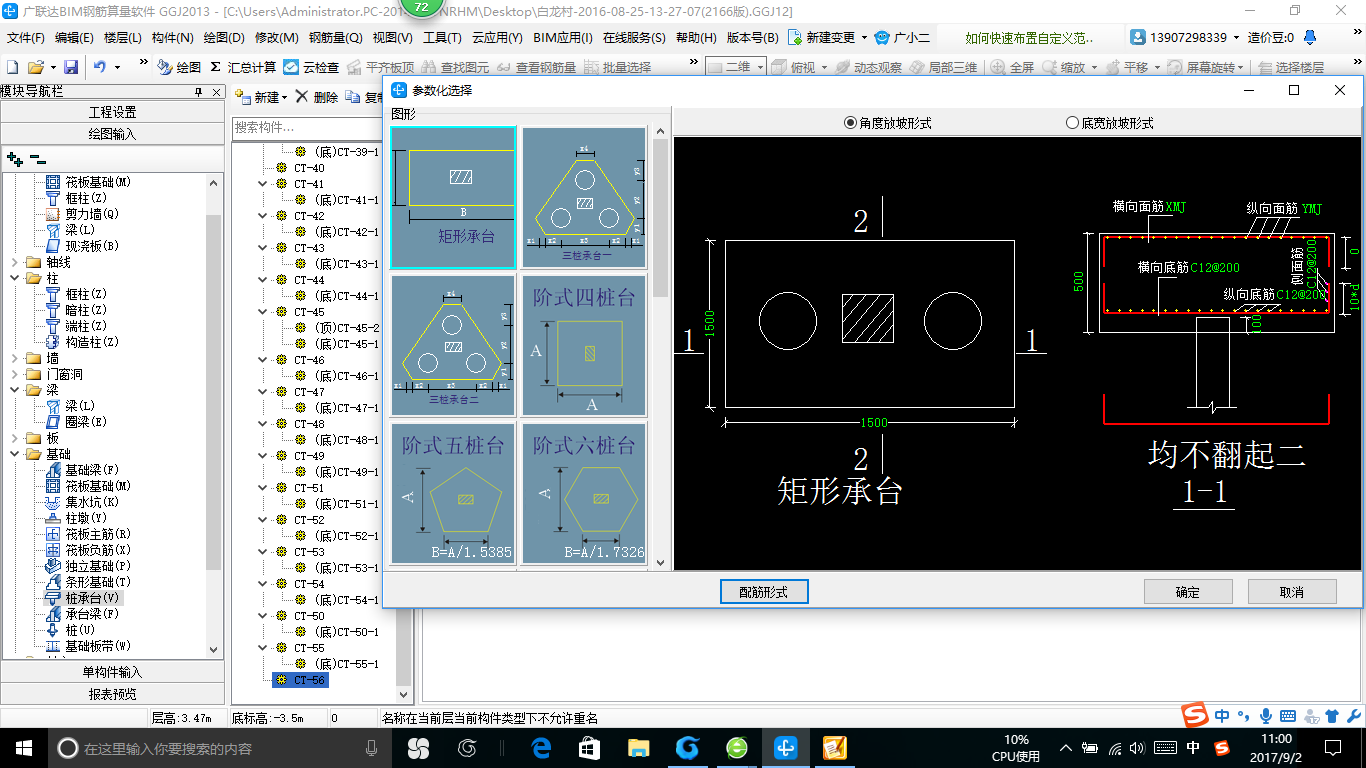Click the new file icon in toolbar
Screen dimensions: 1366x768
pos(12,67)
